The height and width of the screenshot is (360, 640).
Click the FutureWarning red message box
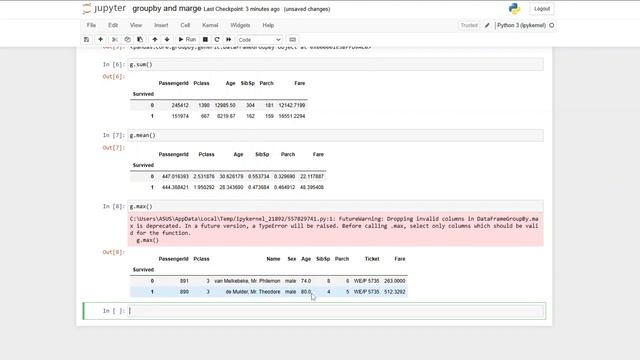pos(336,229)
